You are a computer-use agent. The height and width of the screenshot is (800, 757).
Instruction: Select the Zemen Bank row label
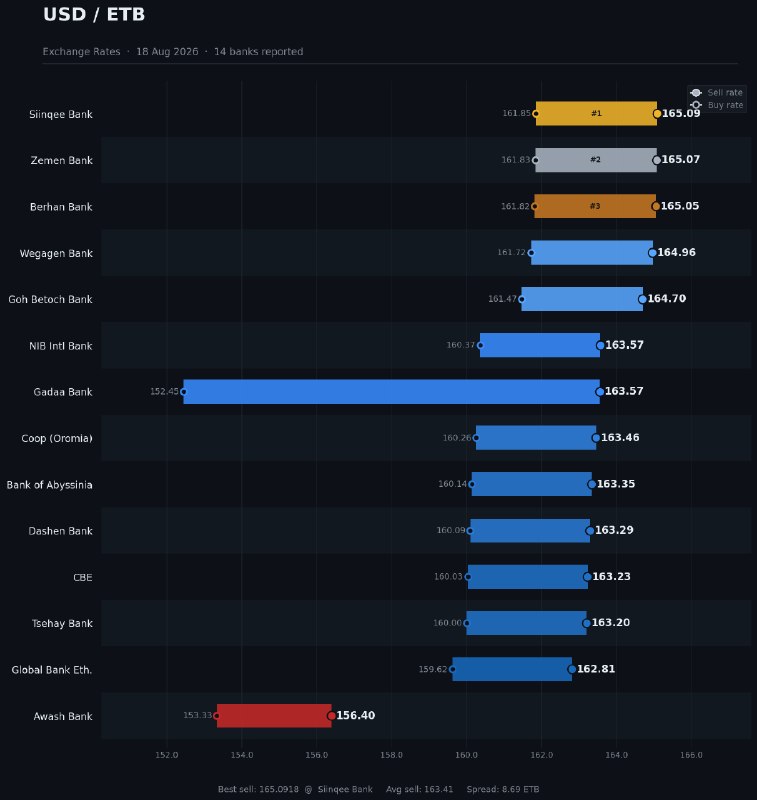coord(62,160)
